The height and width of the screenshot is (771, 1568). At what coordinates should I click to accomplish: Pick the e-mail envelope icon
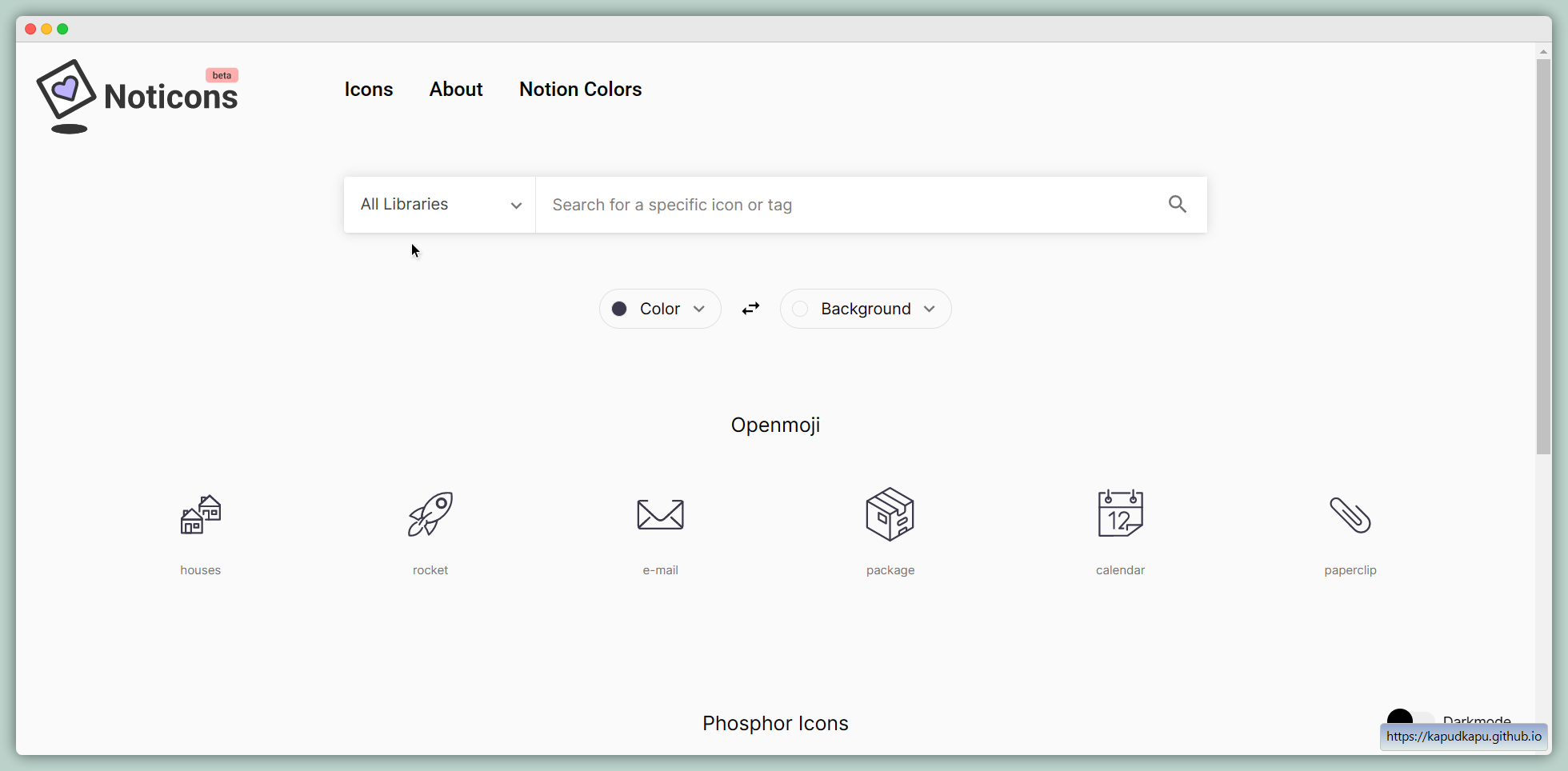(660, 514)
